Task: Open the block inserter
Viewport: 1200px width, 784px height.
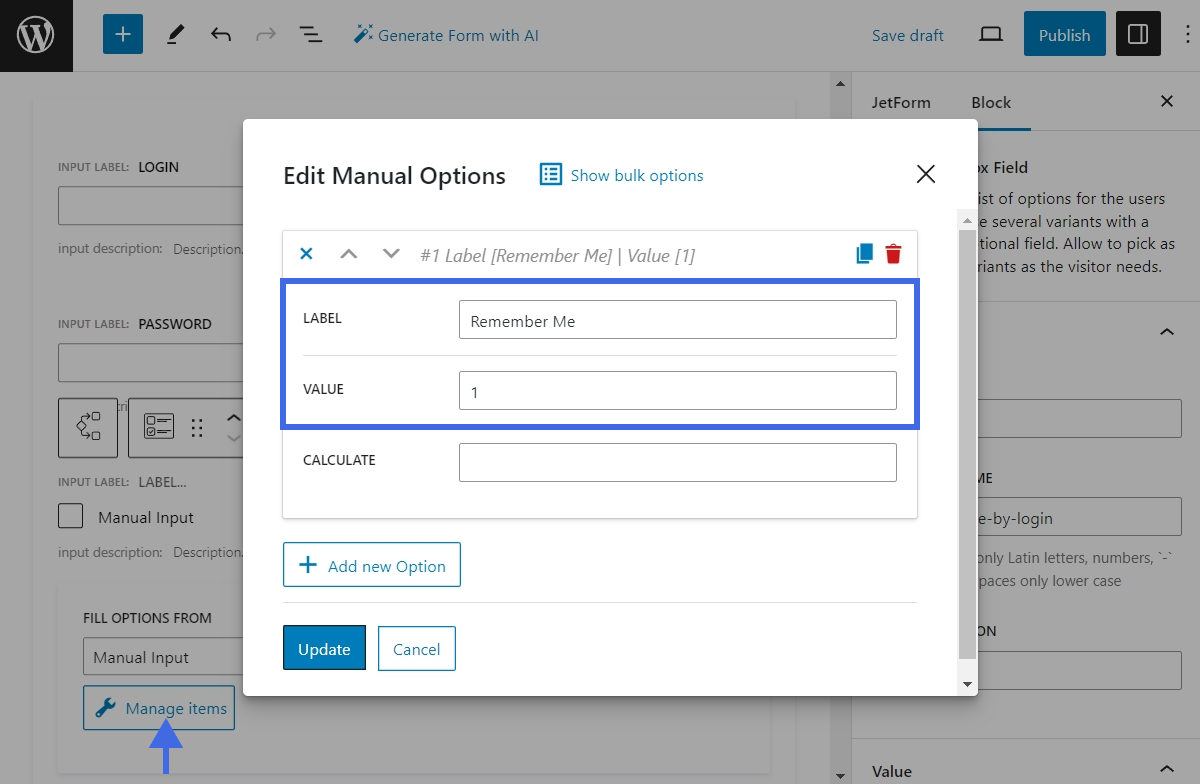Action: coord(122,34)
